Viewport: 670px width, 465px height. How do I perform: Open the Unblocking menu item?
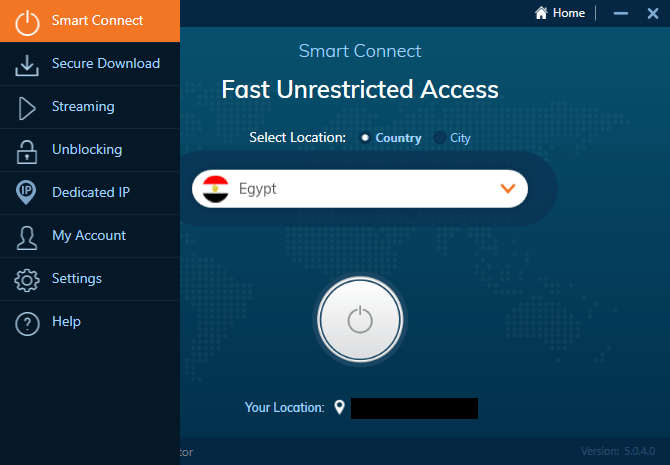(x=87, y=150)
